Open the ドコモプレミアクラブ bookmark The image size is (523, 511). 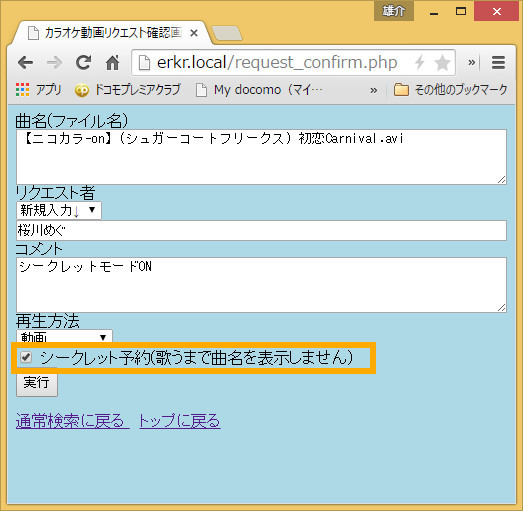tap(127, 90)
